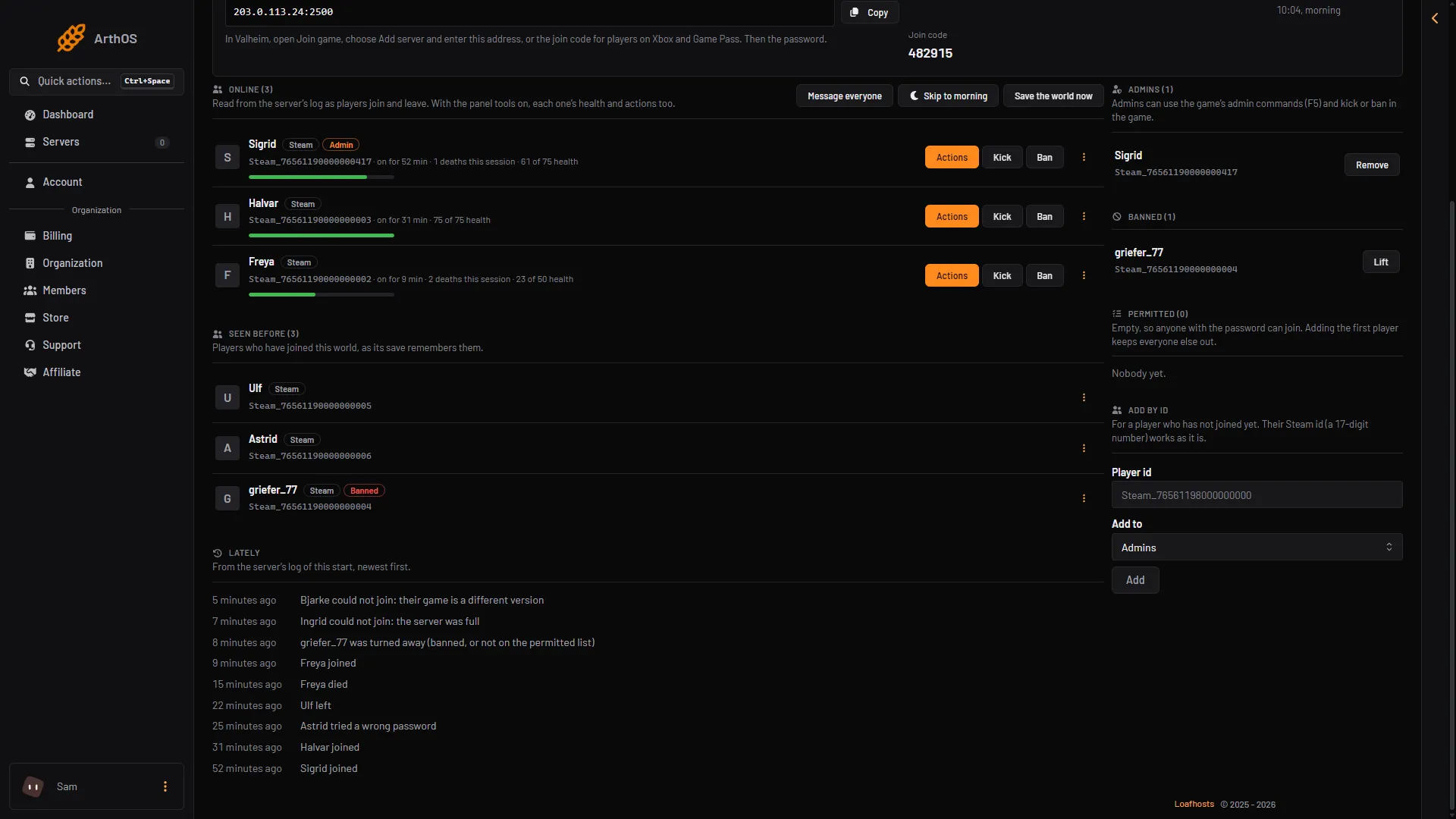Screen dimensions: 1456x819
Task: Open Billing in the sidebar
Action: pyautogui.click(x=96, y=236)
